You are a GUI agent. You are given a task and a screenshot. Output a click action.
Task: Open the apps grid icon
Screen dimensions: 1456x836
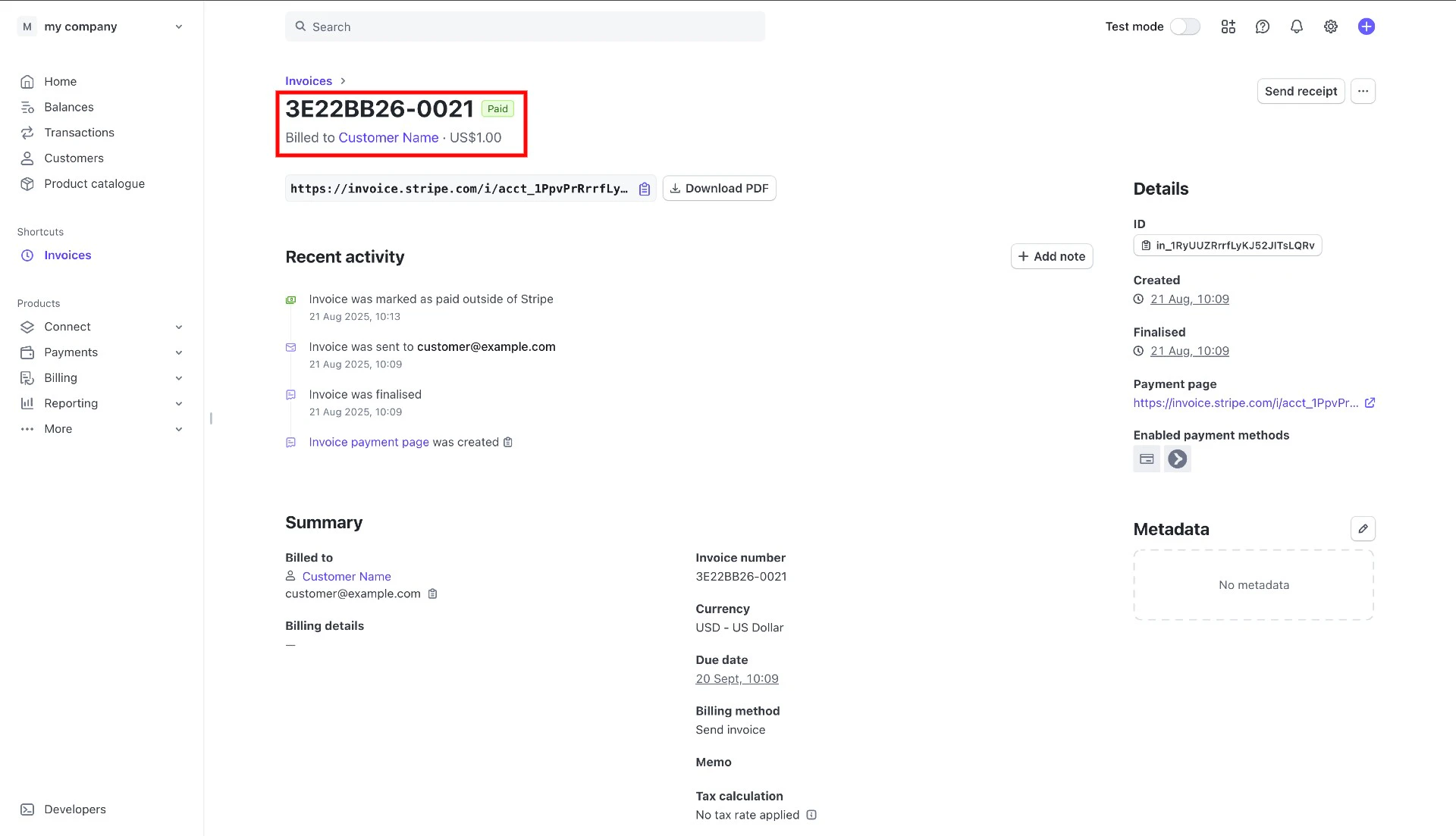[1228, 27]
